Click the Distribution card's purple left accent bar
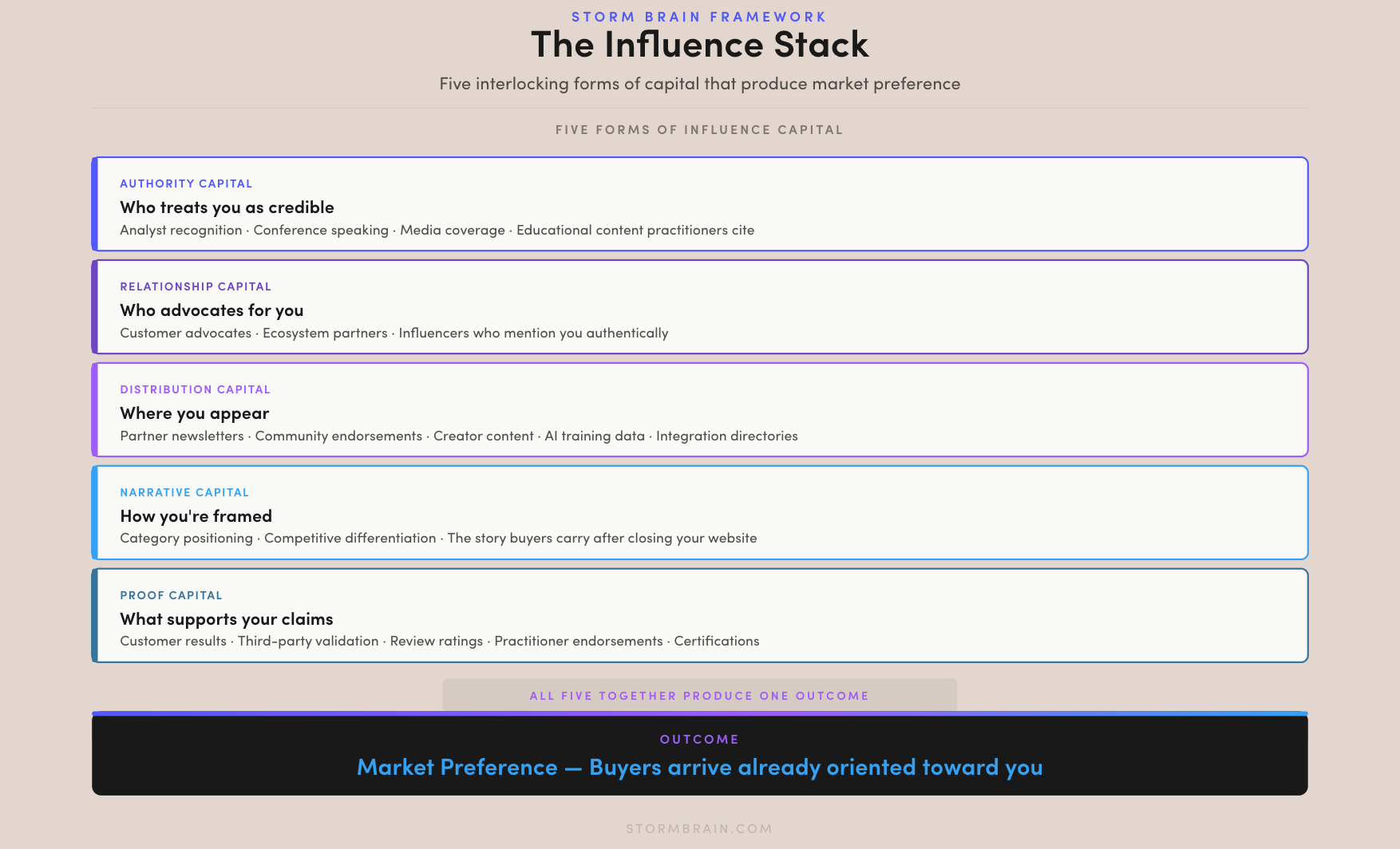Screen dimensions: 1400x849 95,410
